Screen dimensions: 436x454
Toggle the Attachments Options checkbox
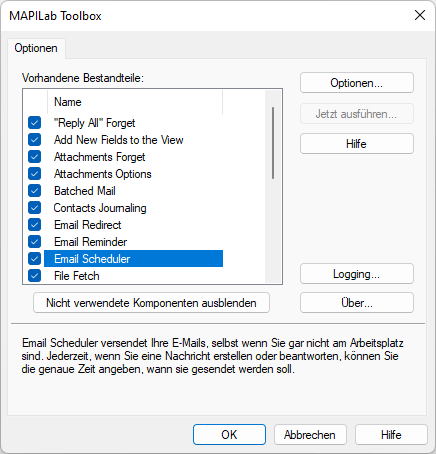[x=35, y=174]
